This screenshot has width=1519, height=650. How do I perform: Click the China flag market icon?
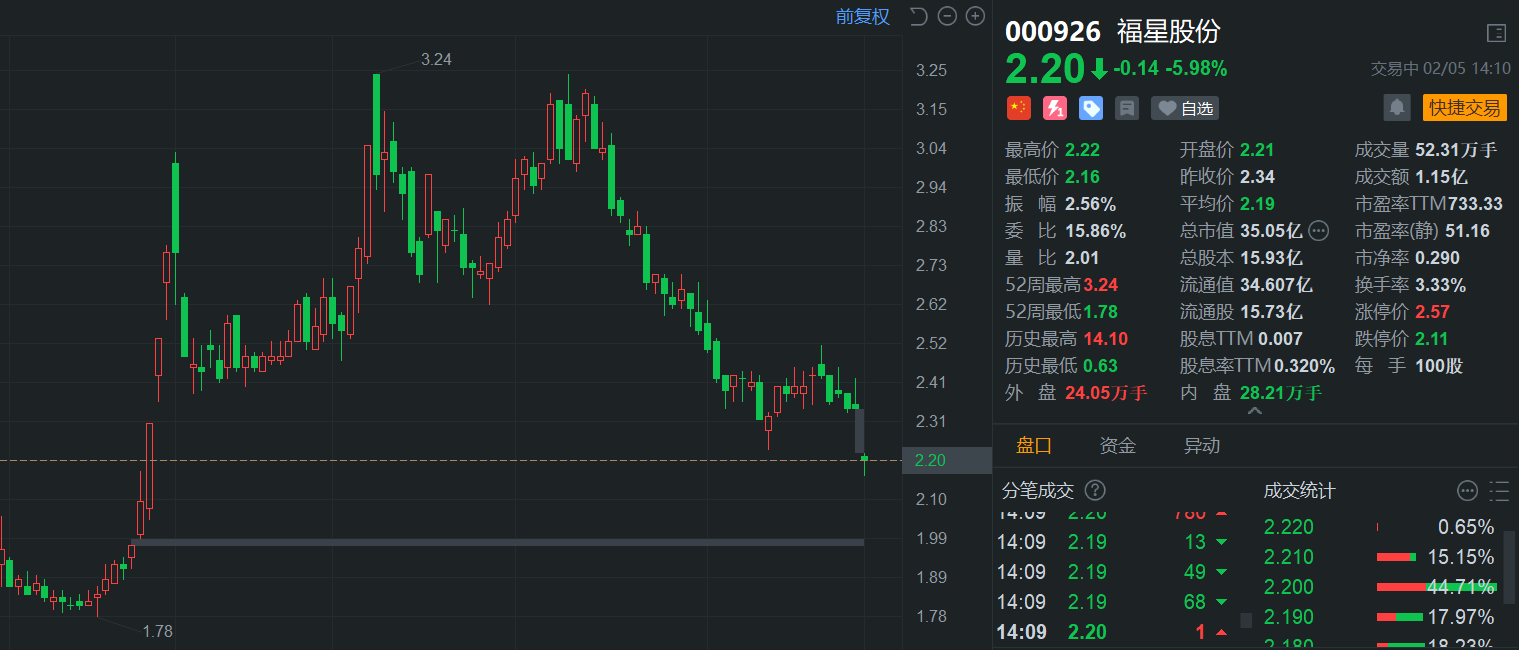pyautogui.click(x=1018, y=108)
